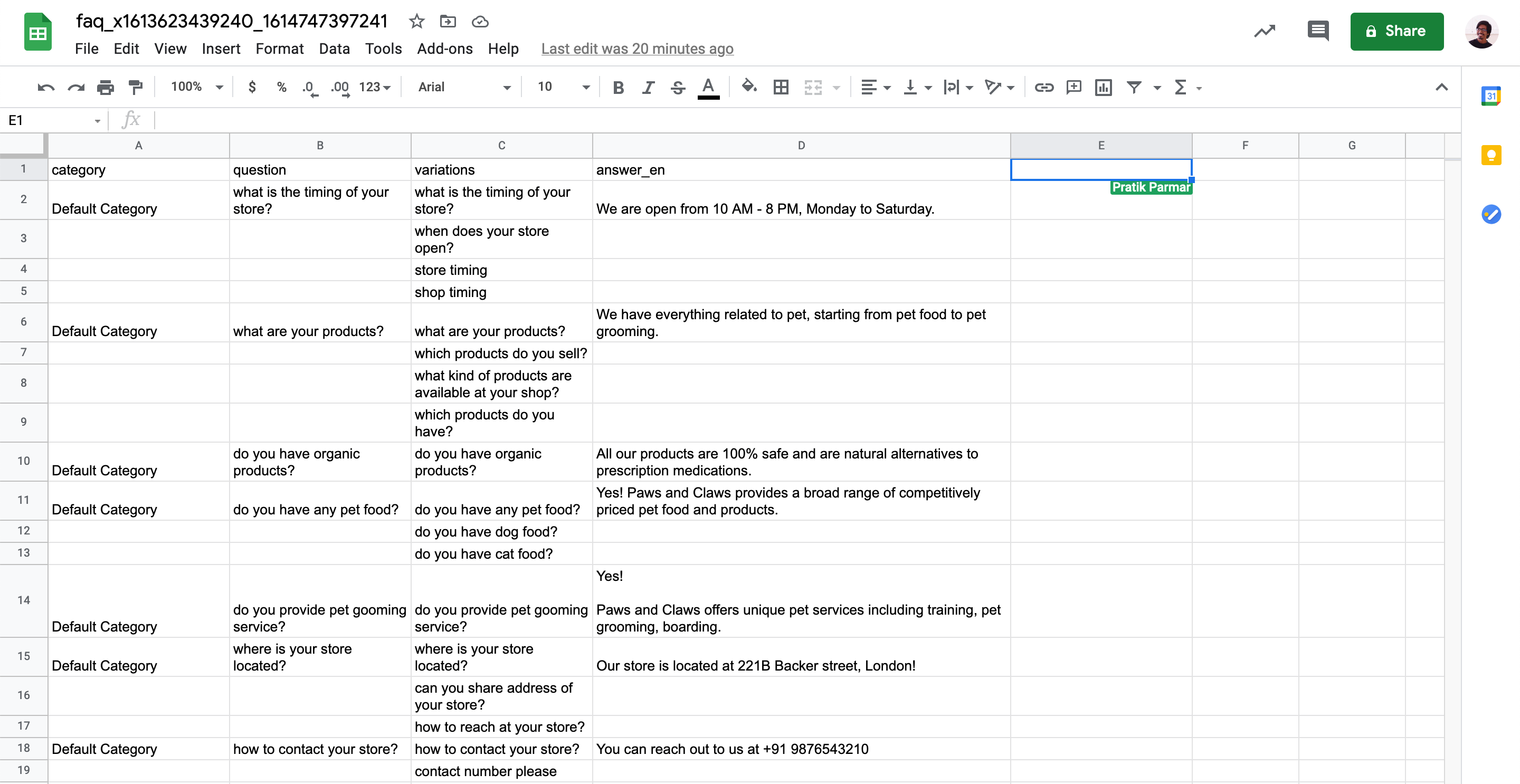Click the Move to folder icon
The image size is (1520, 784).
(449, 22)
